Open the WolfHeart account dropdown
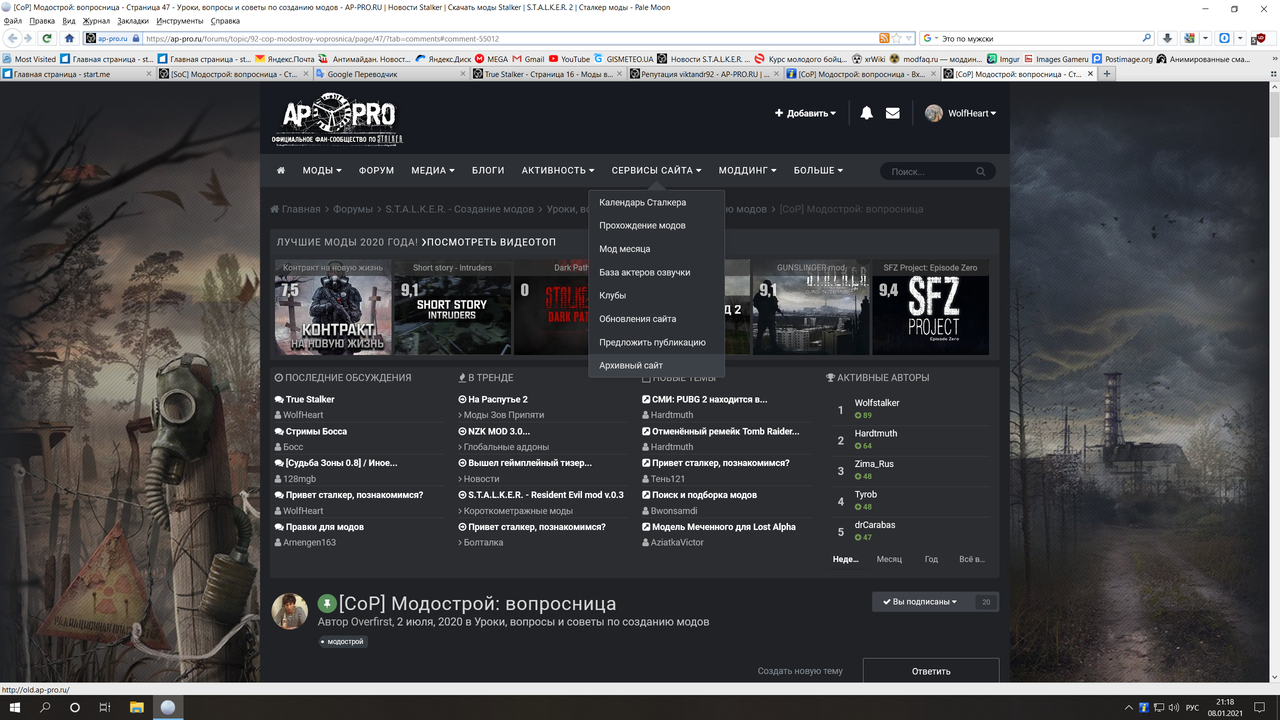Screen dimensions: 1280x720 tap(972, 113)
